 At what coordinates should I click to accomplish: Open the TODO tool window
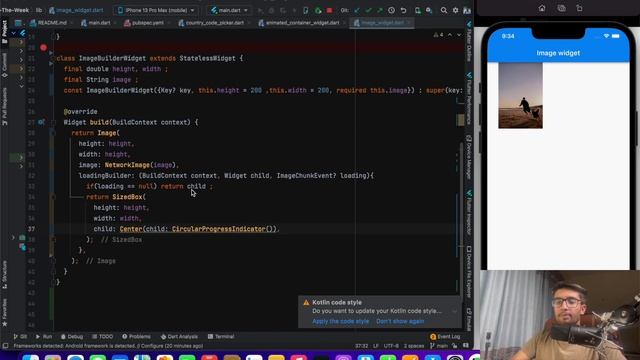click(102, 337)
